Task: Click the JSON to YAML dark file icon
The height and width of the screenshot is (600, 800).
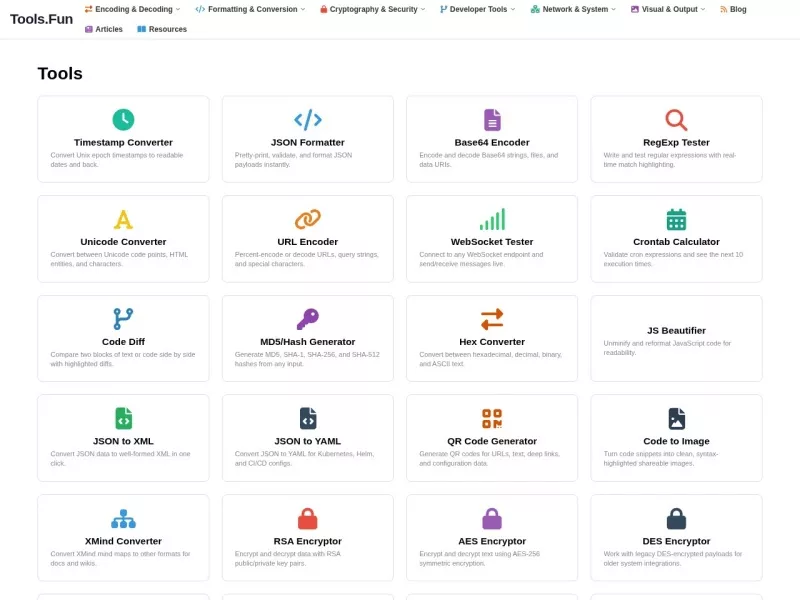Action: [308, 418]
